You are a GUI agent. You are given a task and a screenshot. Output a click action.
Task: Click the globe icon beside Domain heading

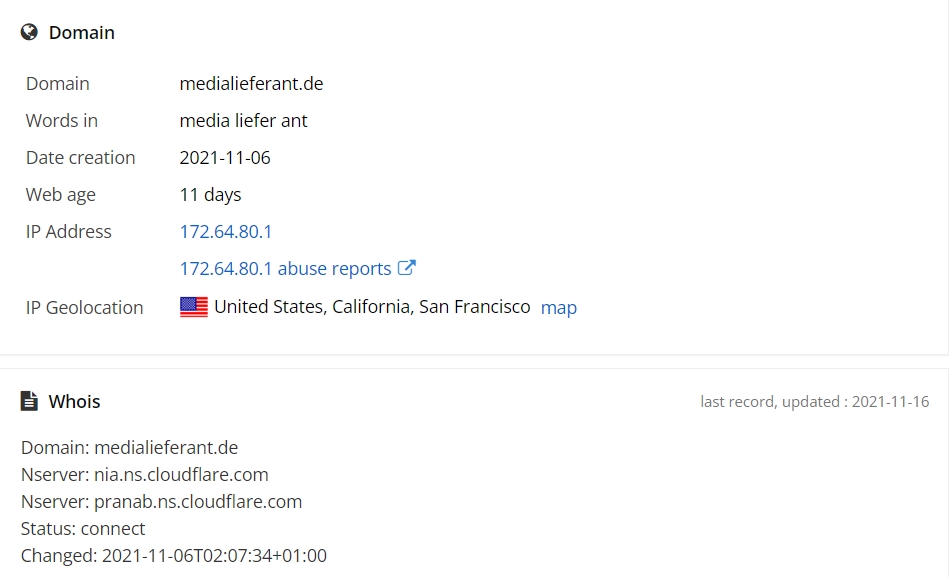[x=29, y=32]
